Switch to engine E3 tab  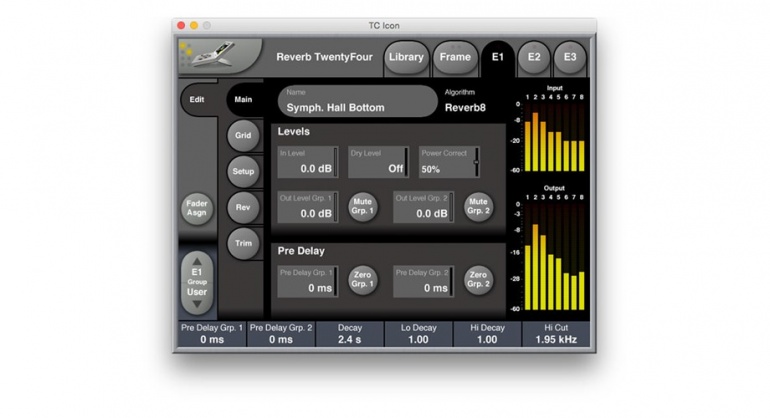[570, 57]
